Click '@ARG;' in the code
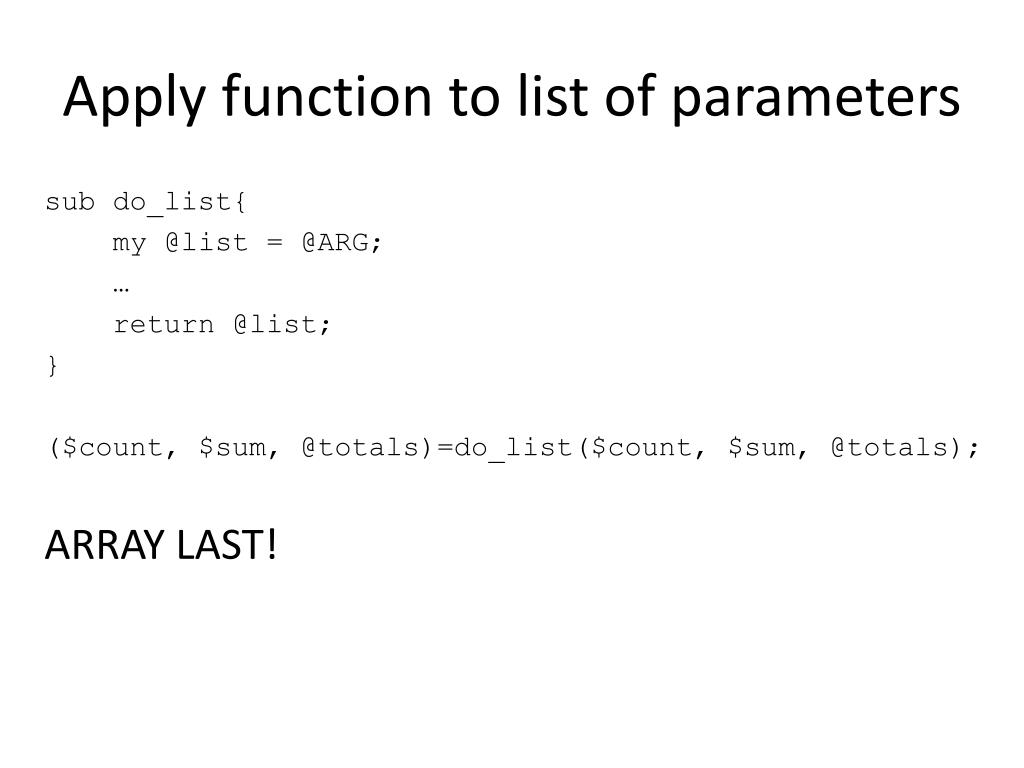1024x768 pixels. pyautogui.click(x=342, y=242)
